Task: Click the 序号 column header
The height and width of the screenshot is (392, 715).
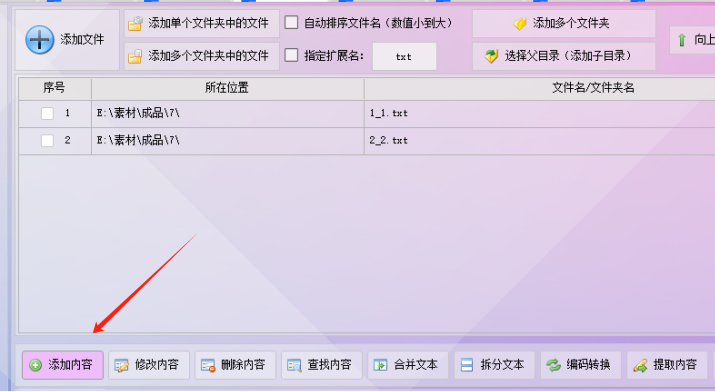Action: coord(55,88)
